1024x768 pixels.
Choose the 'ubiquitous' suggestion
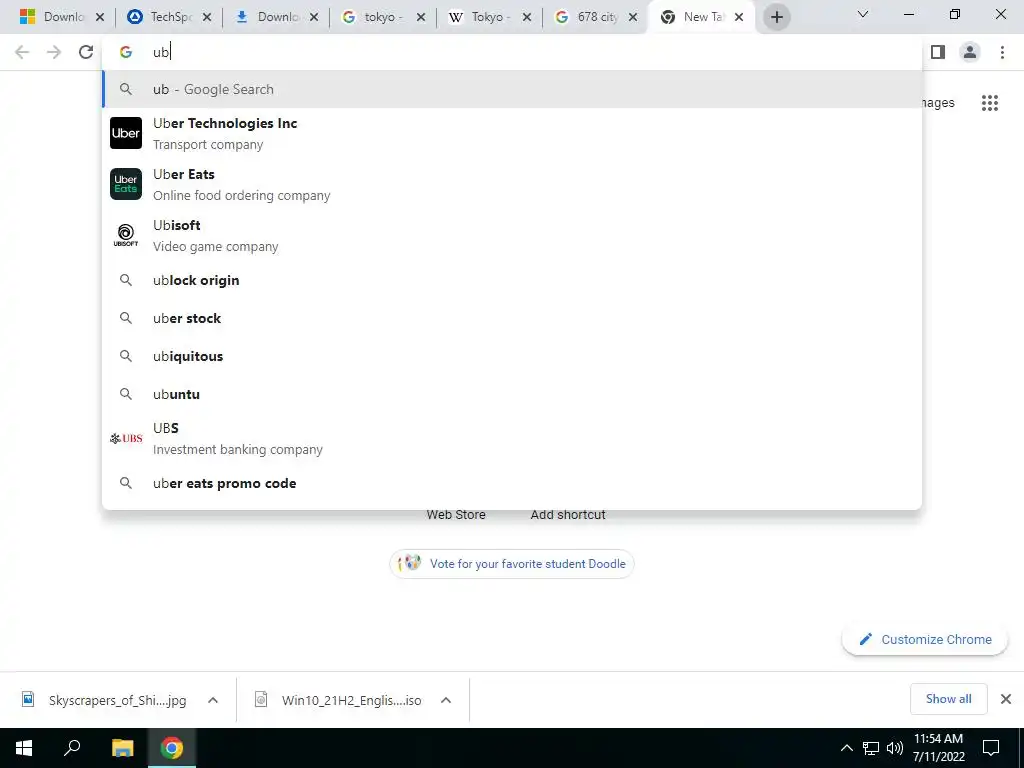click(x=512, y=356)
